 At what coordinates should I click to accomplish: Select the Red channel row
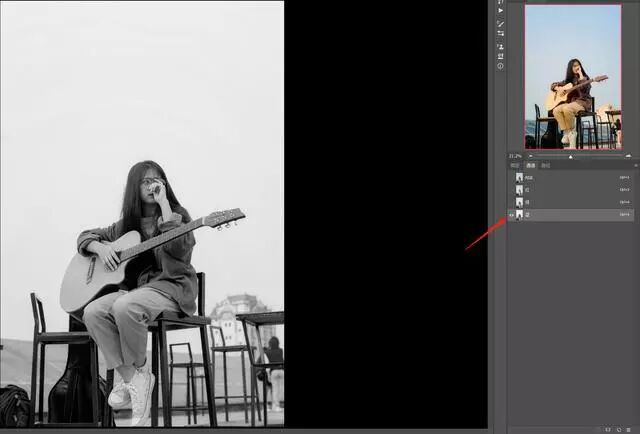[571, 190]
